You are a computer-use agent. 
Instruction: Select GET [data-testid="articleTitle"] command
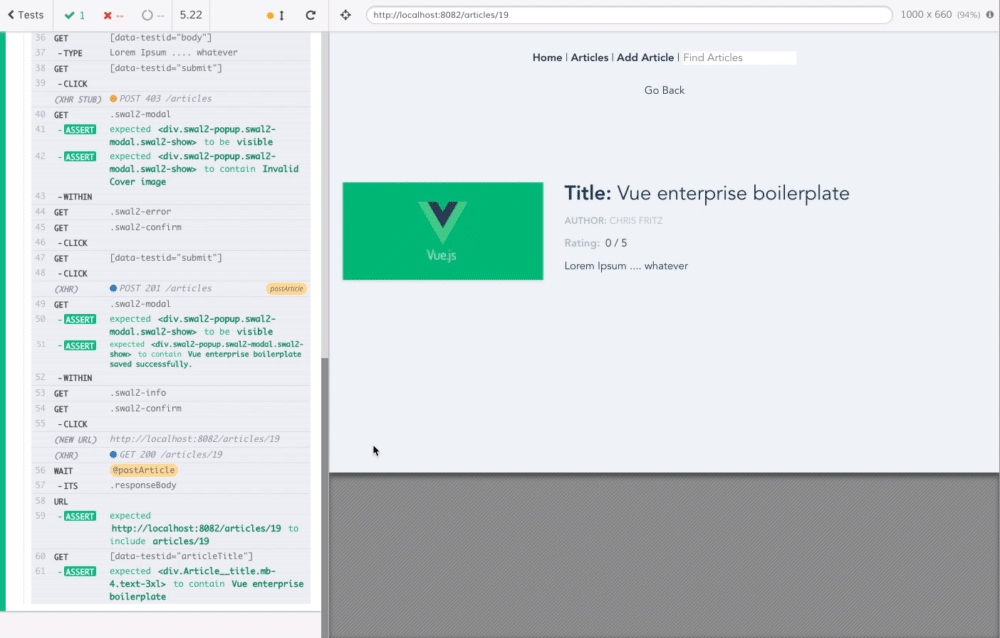[171, 556]
